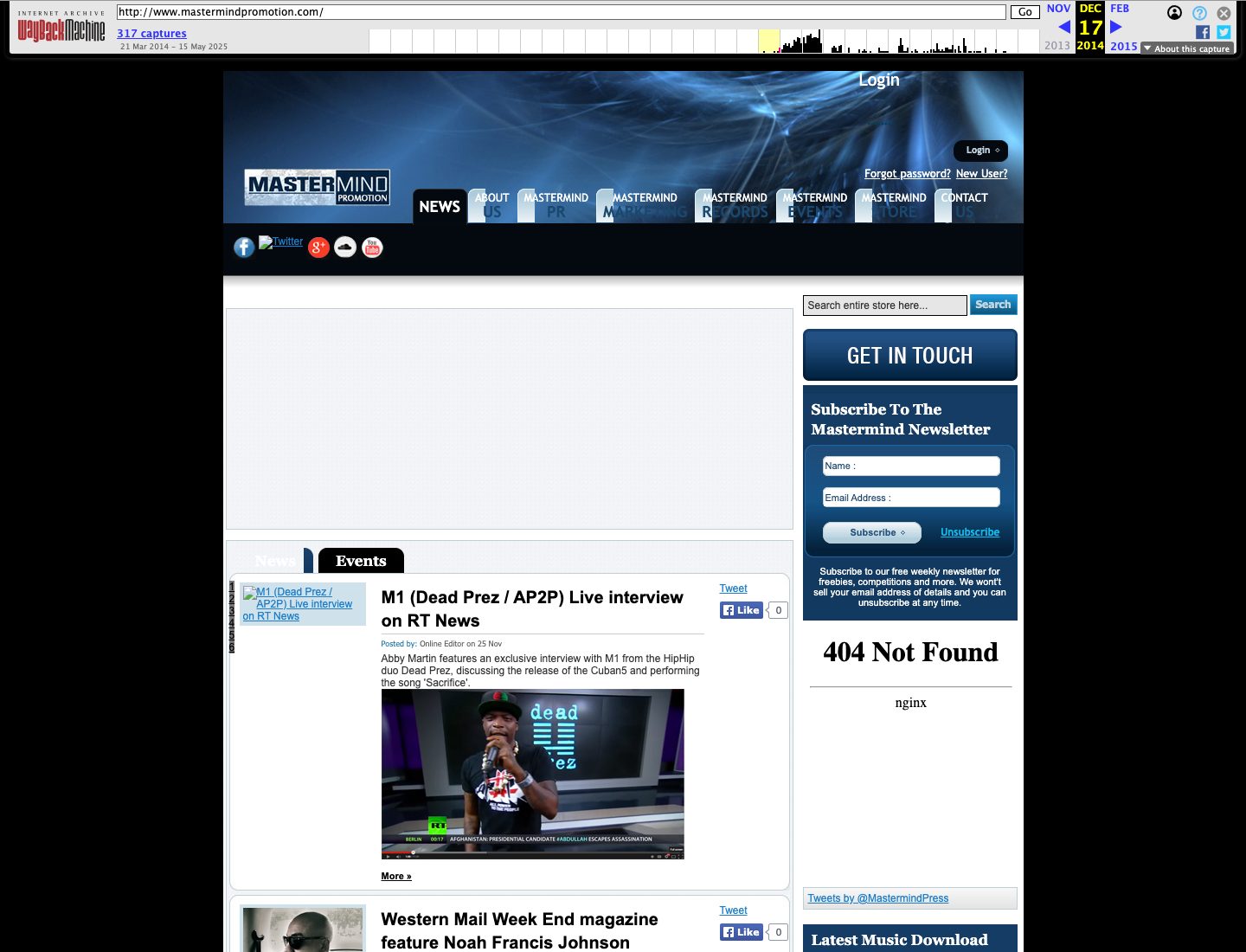Click the store Search button
1246x952 pixels.
tap(993, 305)
